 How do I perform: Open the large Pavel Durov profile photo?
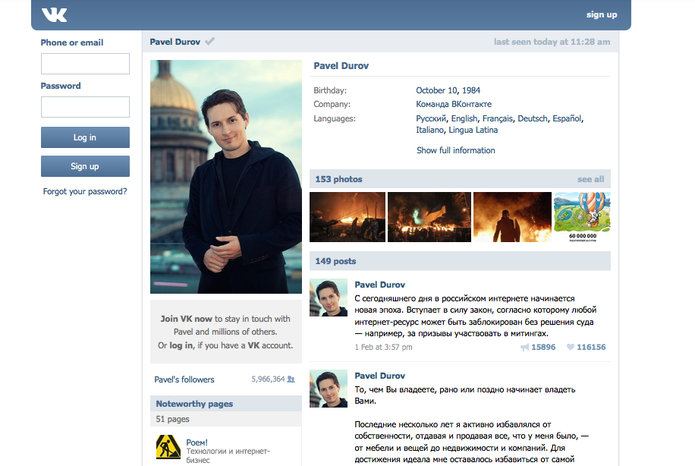click(x=226, y=177)
